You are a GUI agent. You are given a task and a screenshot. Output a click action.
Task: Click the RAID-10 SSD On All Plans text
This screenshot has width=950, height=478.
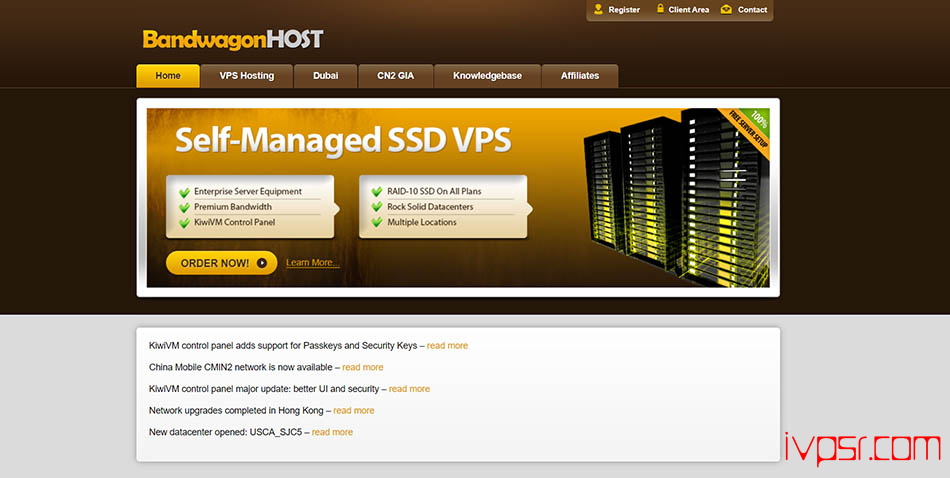pyautogui.click(x=434, y=191)
